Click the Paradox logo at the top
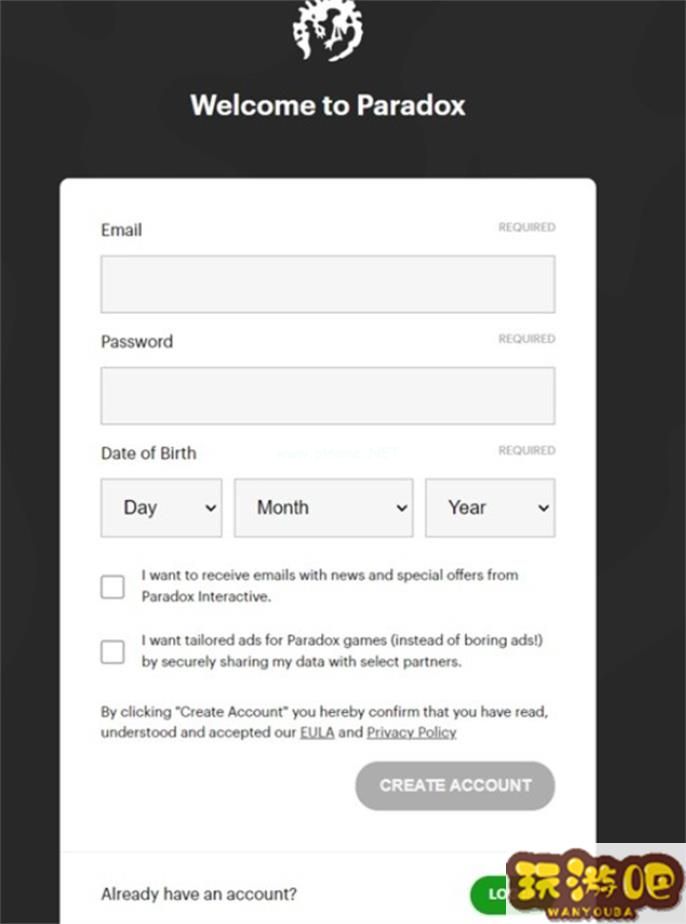Screen dimensions: 686x924 (328, 29)
